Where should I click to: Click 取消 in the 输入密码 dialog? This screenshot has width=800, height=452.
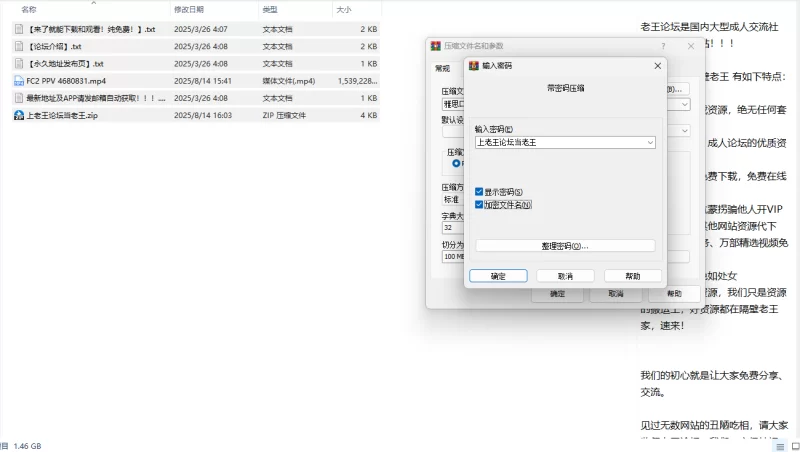point(565,276)
